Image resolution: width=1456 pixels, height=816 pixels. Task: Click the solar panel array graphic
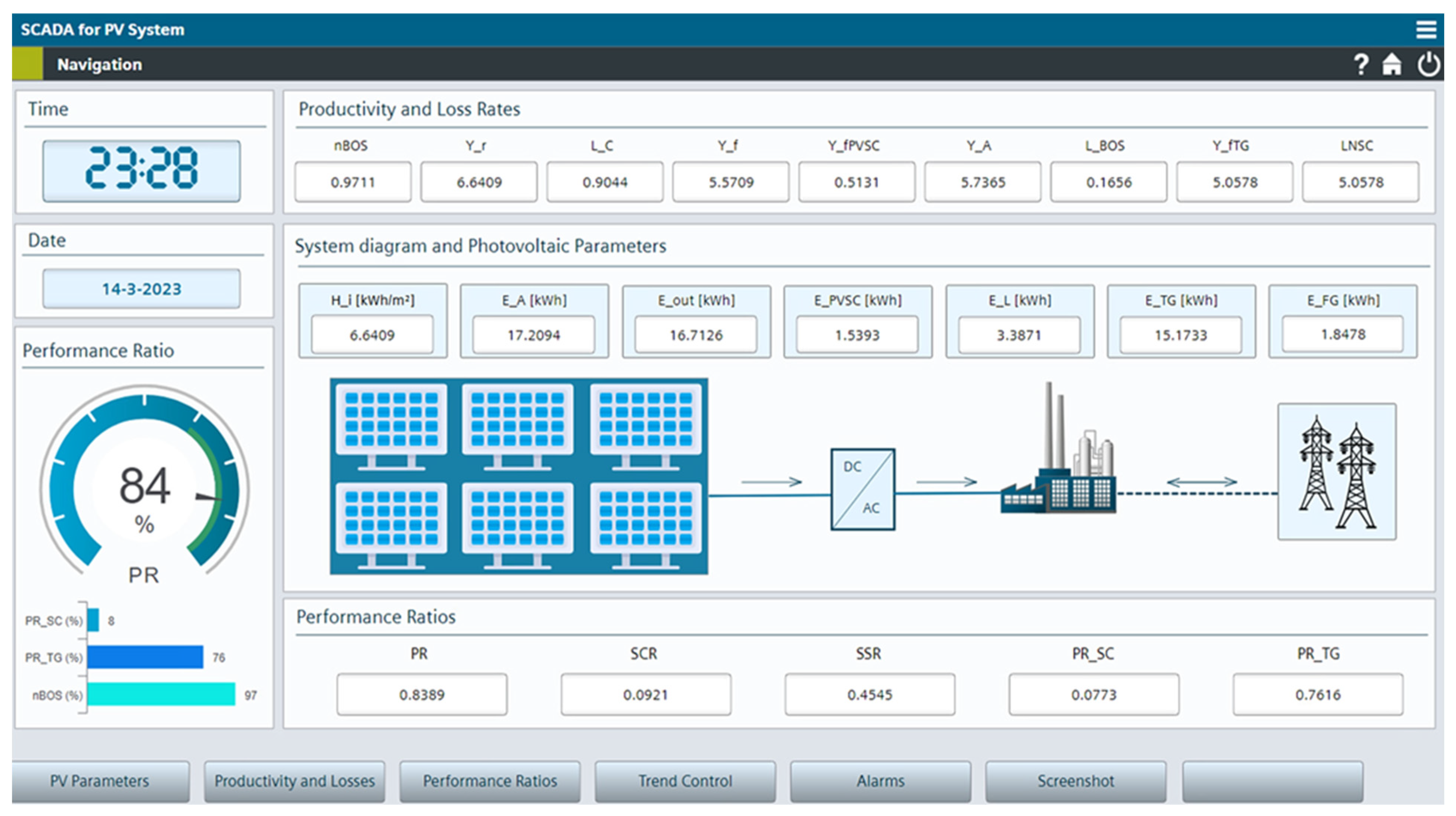[x=518, y=476]
